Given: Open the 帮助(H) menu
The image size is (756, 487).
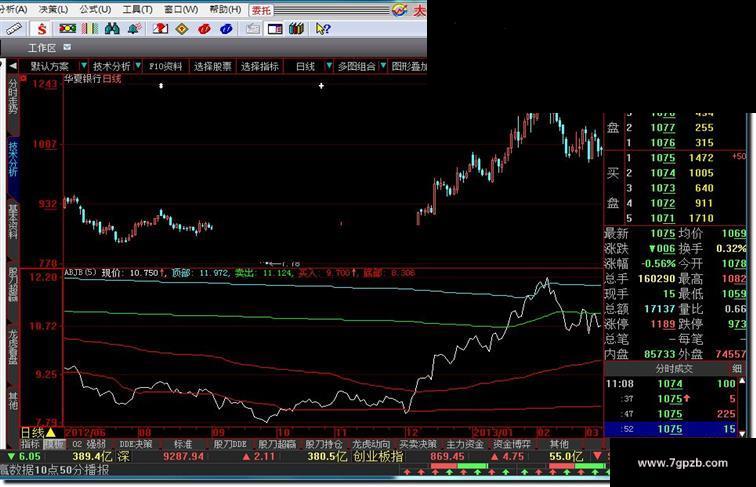Looking at the screenshot, I should point(225,9).
